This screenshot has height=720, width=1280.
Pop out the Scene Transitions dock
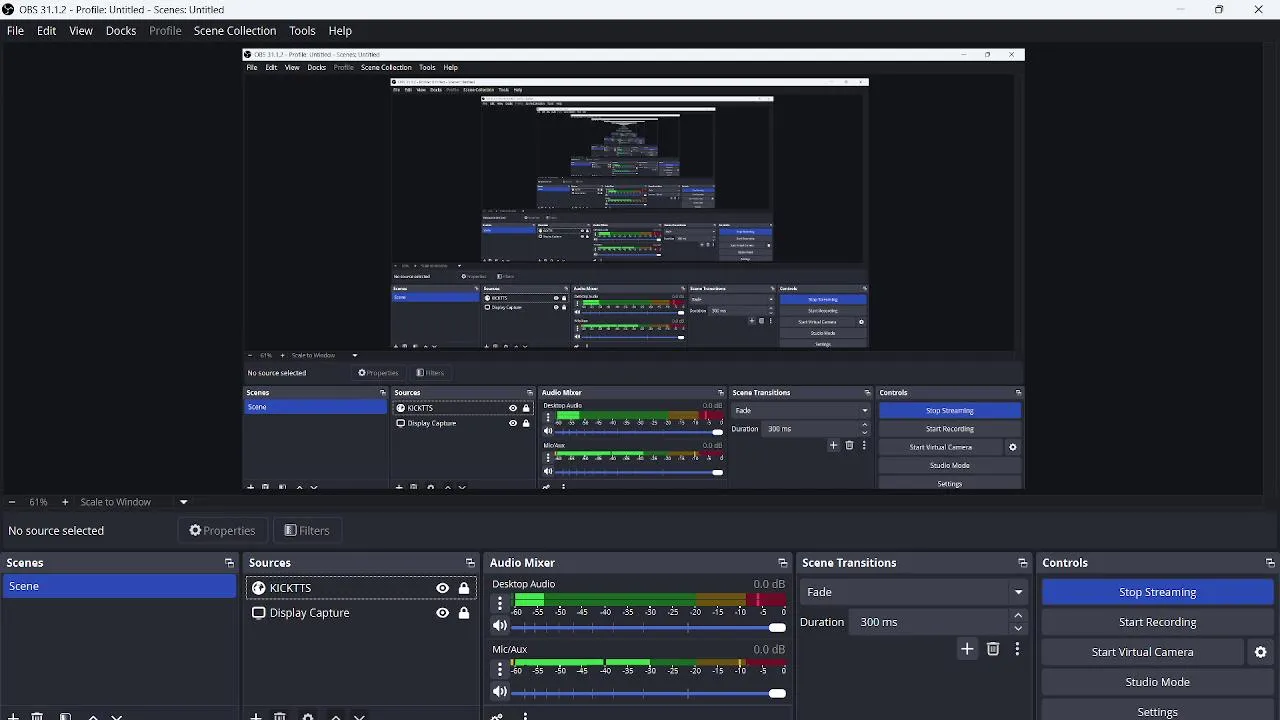1022,563
